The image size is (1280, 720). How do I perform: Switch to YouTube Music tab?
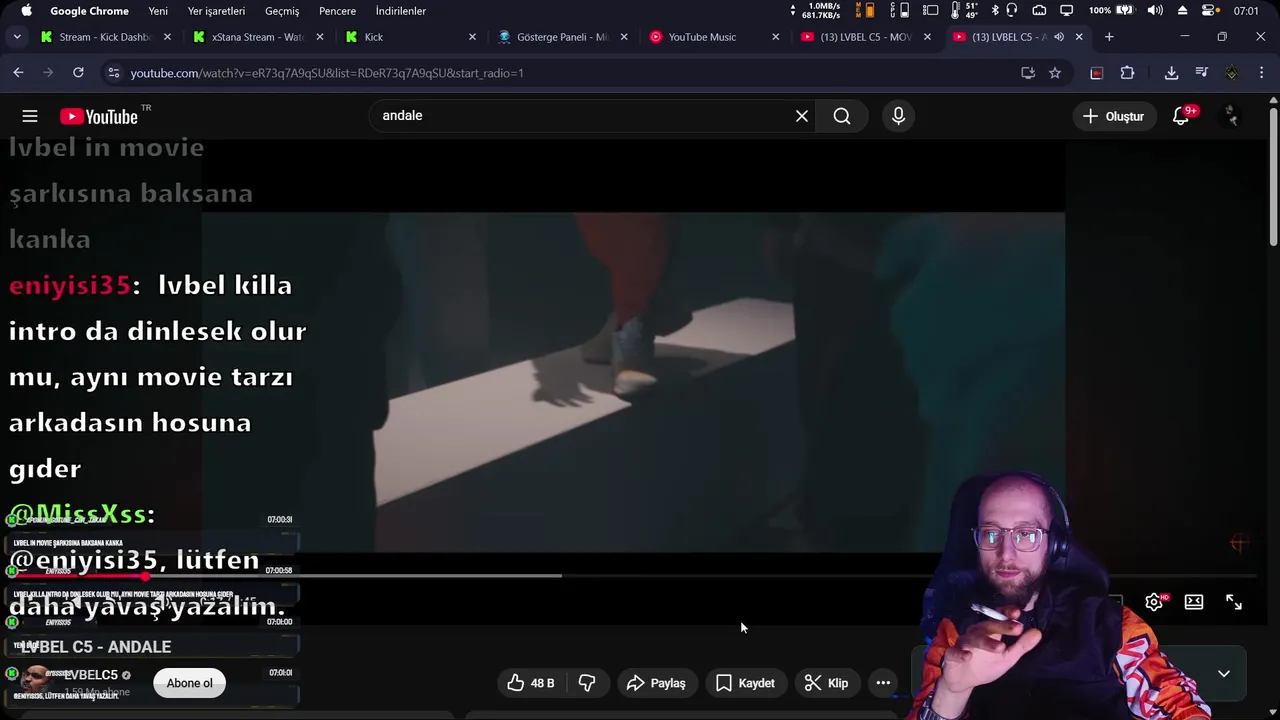coord(713,37)
